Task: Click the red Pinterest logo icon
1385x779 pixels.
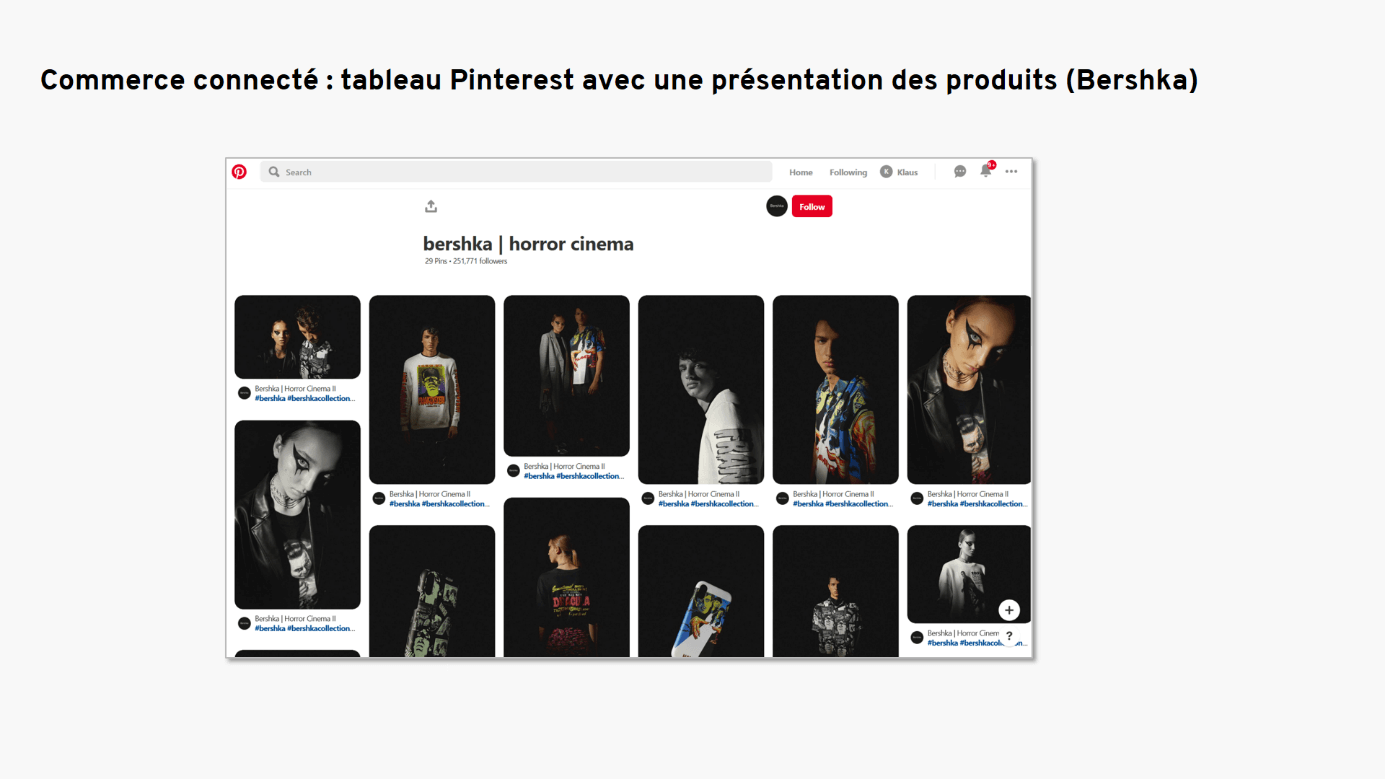Action: tap(239, 172)
